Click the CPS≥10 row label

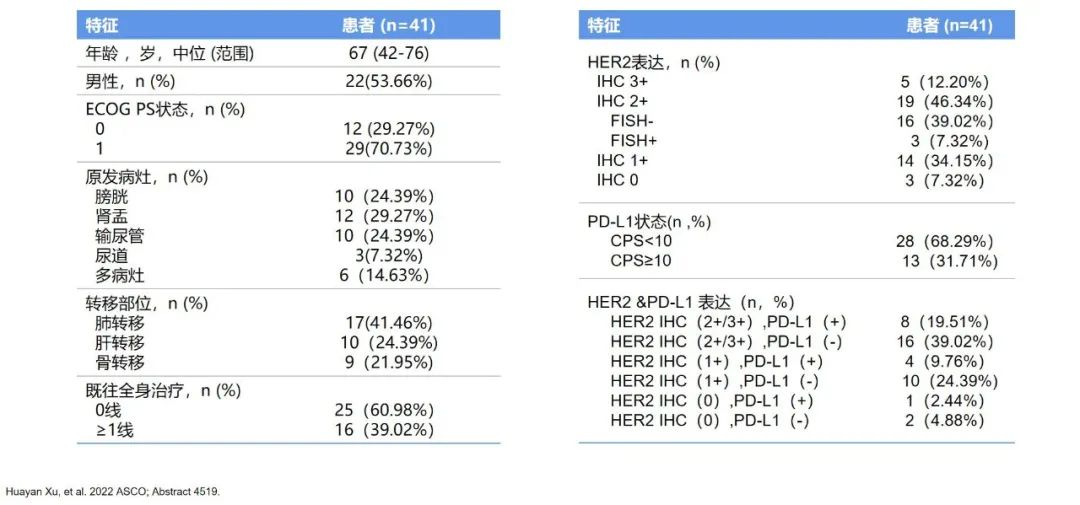coord(641,261)
